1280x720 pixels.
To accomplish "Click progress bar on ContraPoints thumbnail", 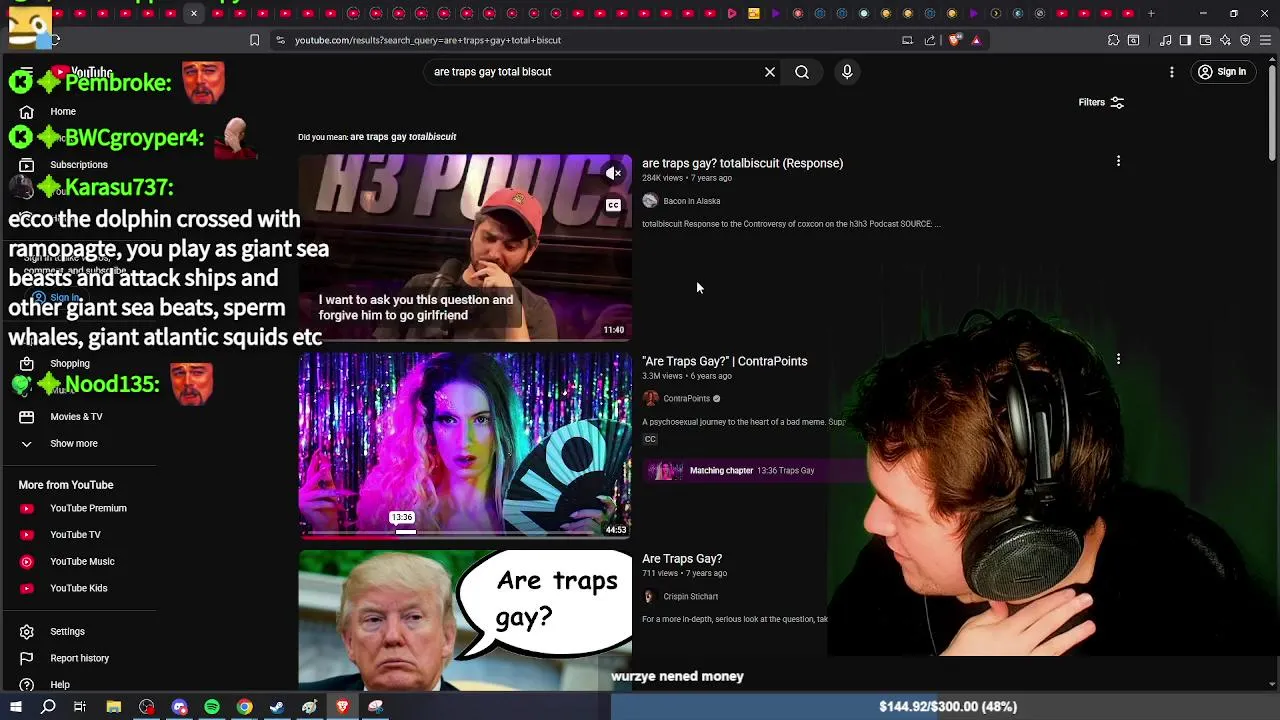I will (465, 533).
